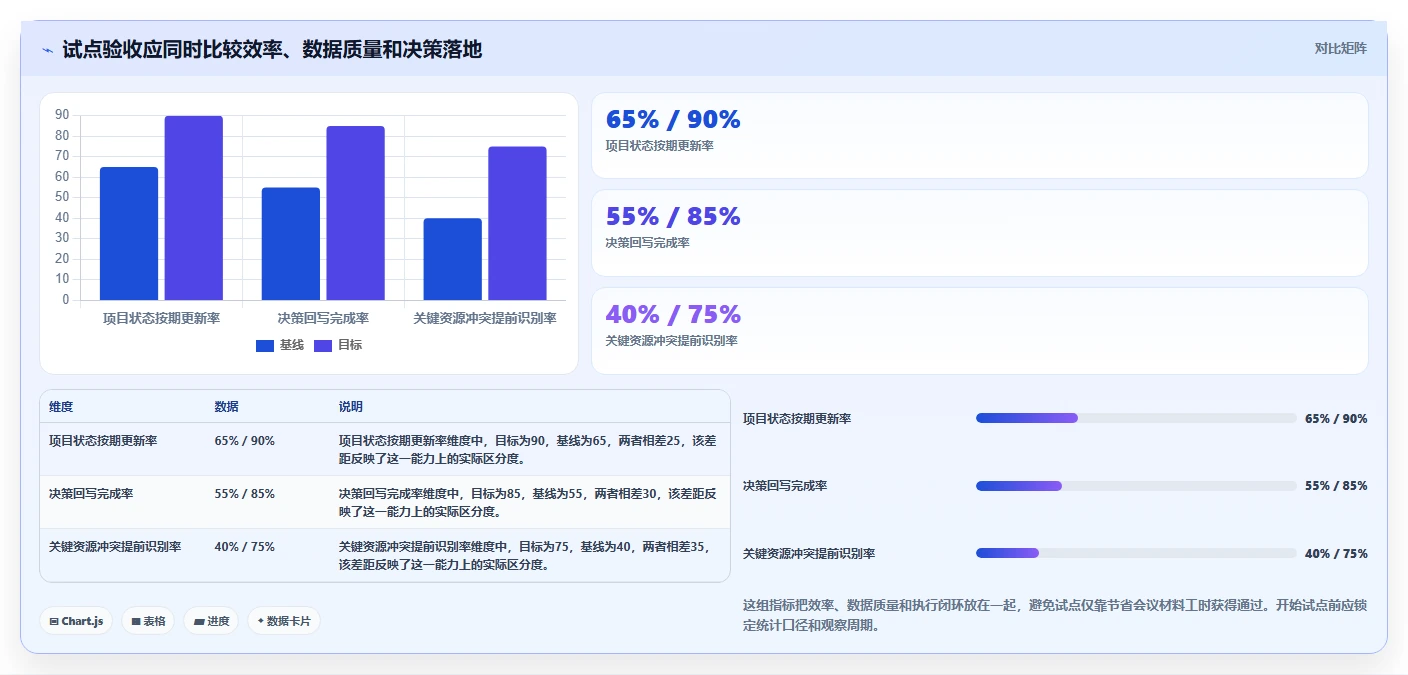The image size is (1408, 675).
Task: Click the 说明 table column header
Action: click(x=351, y=407)
